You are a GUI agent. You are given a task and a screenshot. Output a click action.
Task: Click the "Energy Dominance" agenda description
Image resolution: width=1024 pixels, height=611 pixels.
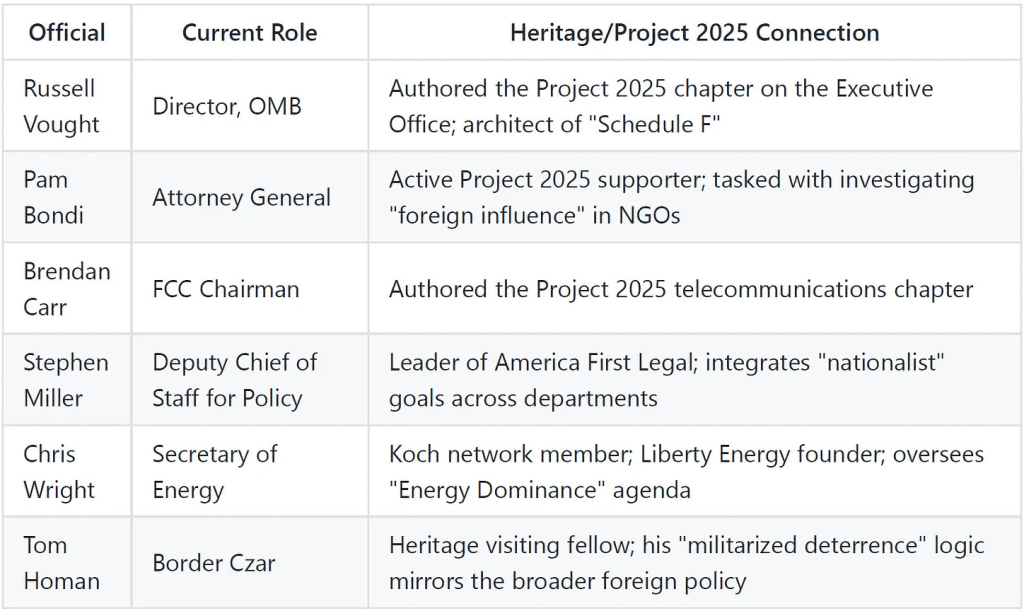click(x=685, y=472)
